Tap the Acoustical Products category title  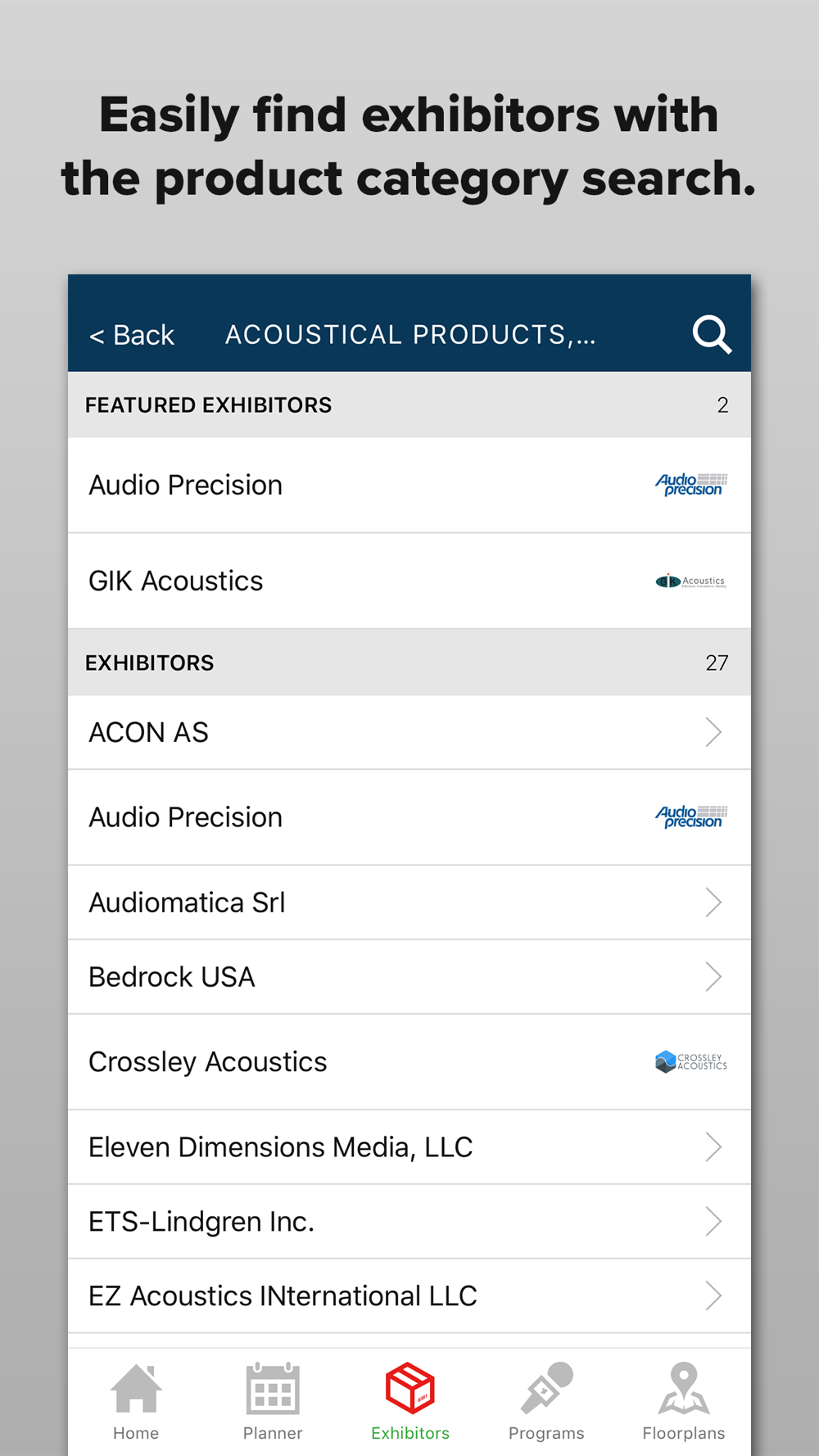point(410,335)
